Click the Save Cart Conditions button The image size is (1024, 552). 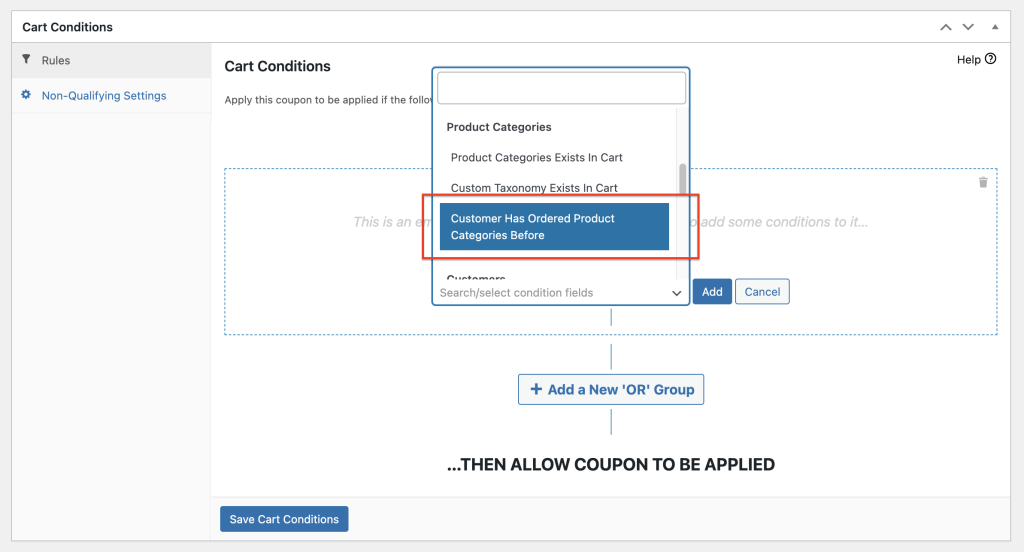284,519
